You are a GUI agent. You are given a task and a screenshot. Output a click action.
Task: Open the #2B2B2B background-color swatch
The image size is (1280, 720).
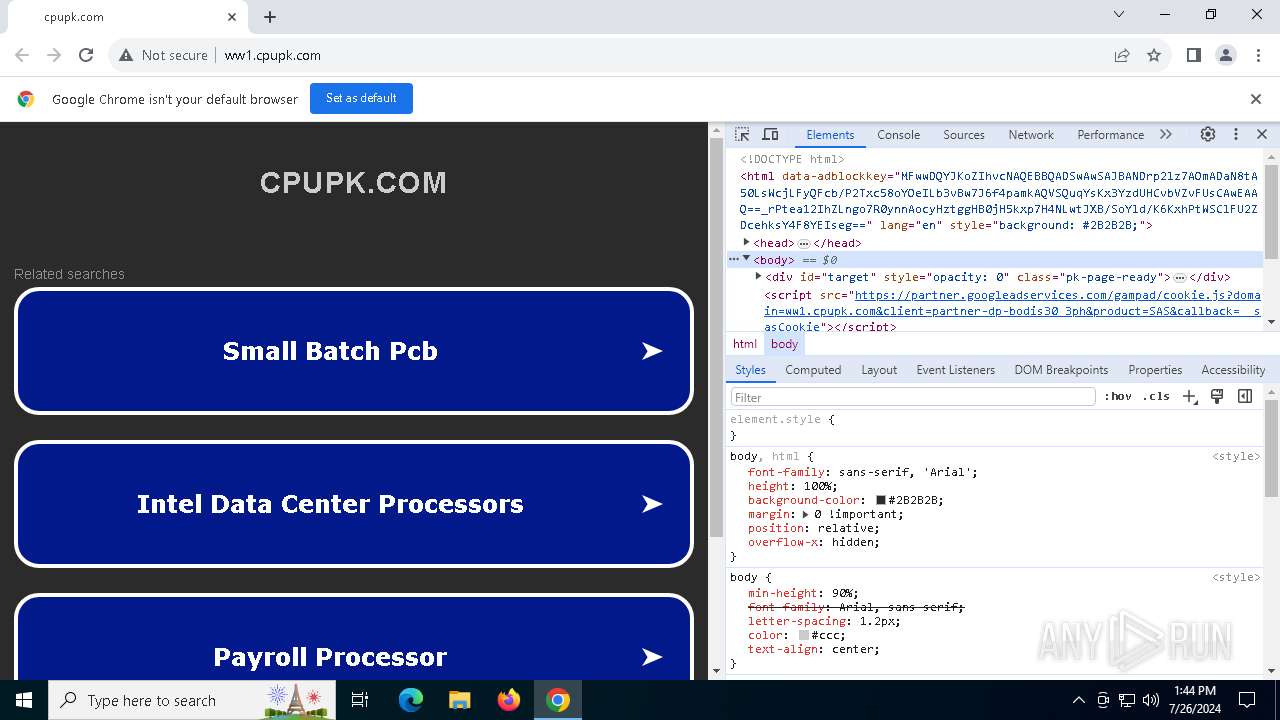tap(881, 500)
